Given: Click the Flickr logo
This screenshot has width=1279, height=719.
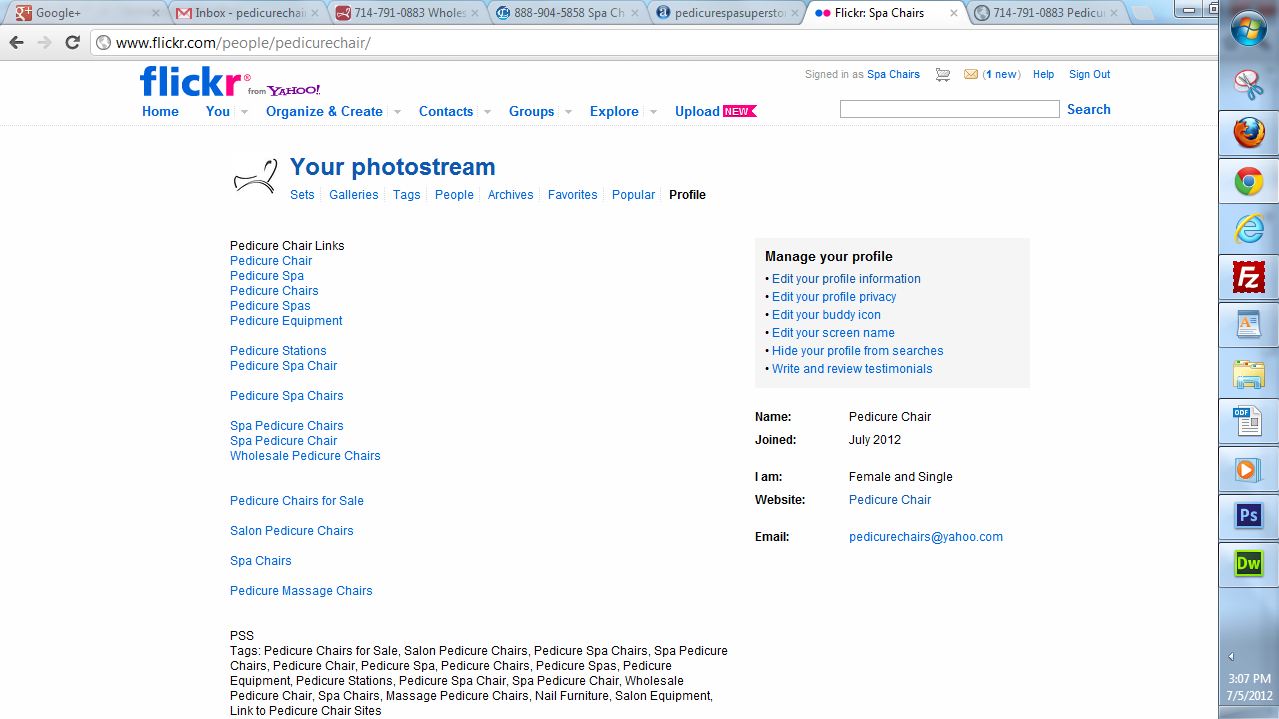Looking at the screenshot, I should pyautogui.click(x=191, y=80).
